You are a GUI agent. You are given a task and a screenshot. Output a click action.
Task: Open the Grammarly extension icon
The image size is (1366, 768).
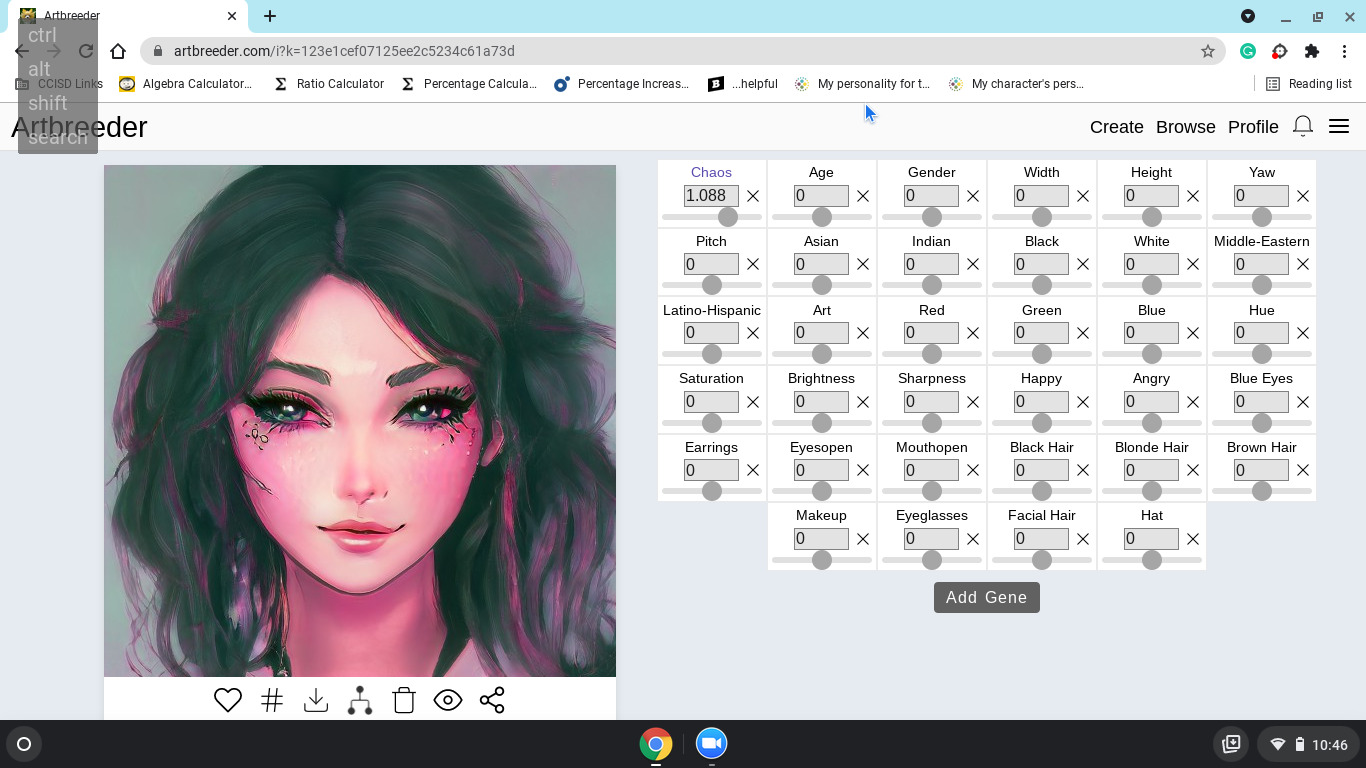tap(1248, 50)
